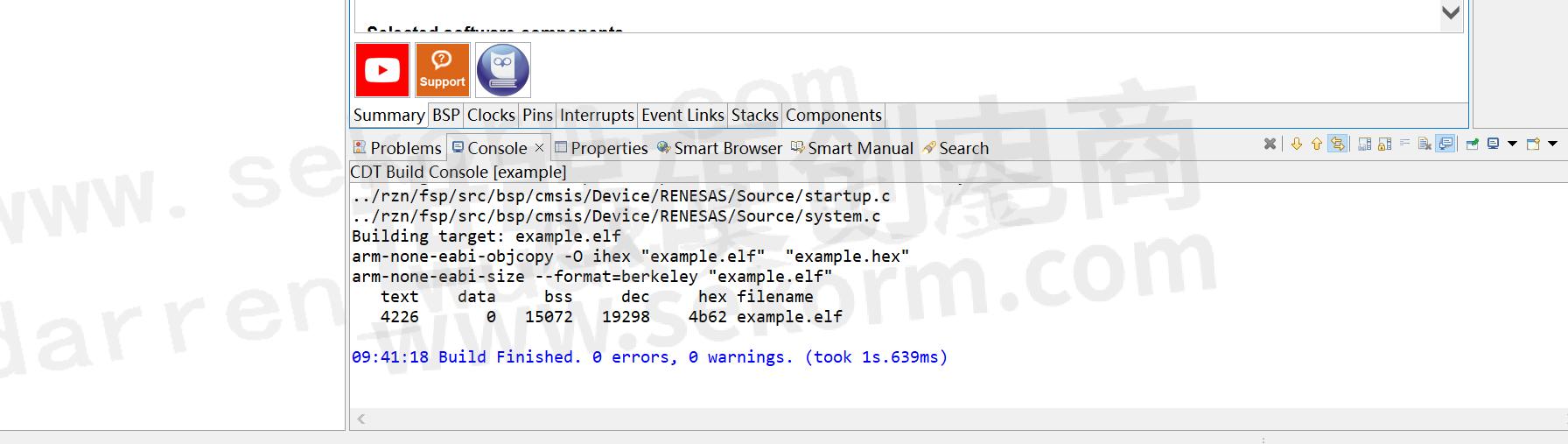Select the Stacks configuration tab

754,116
